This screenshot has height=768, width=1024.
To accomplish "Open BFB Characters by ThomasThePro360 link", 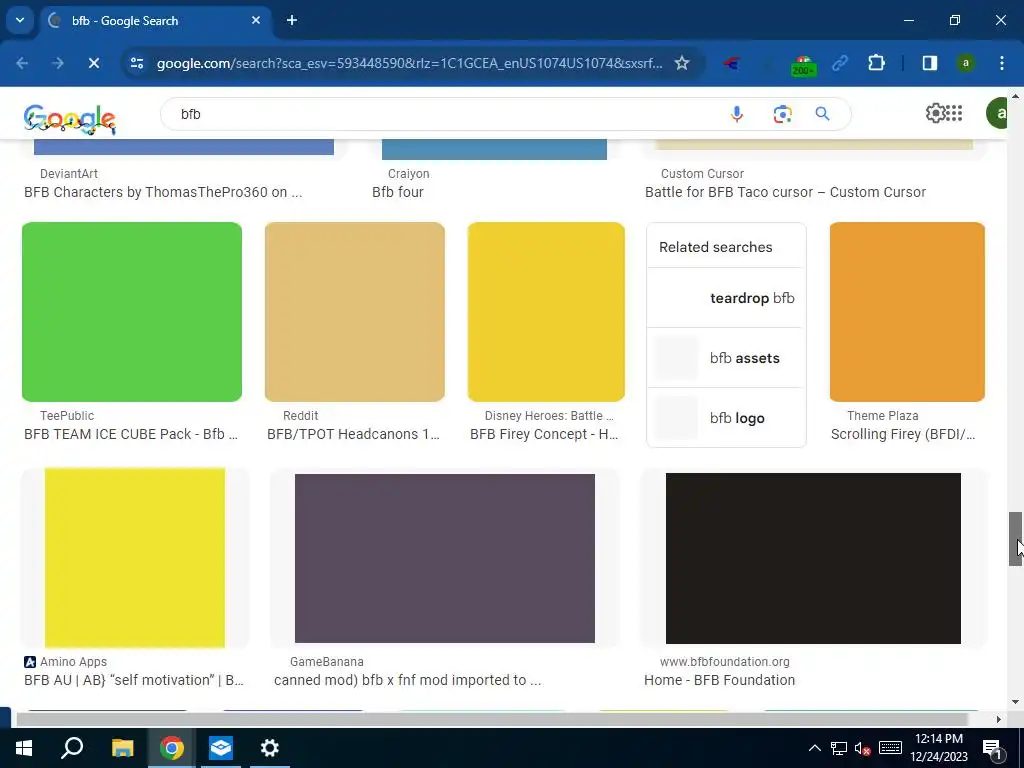I will pos(163,192).
